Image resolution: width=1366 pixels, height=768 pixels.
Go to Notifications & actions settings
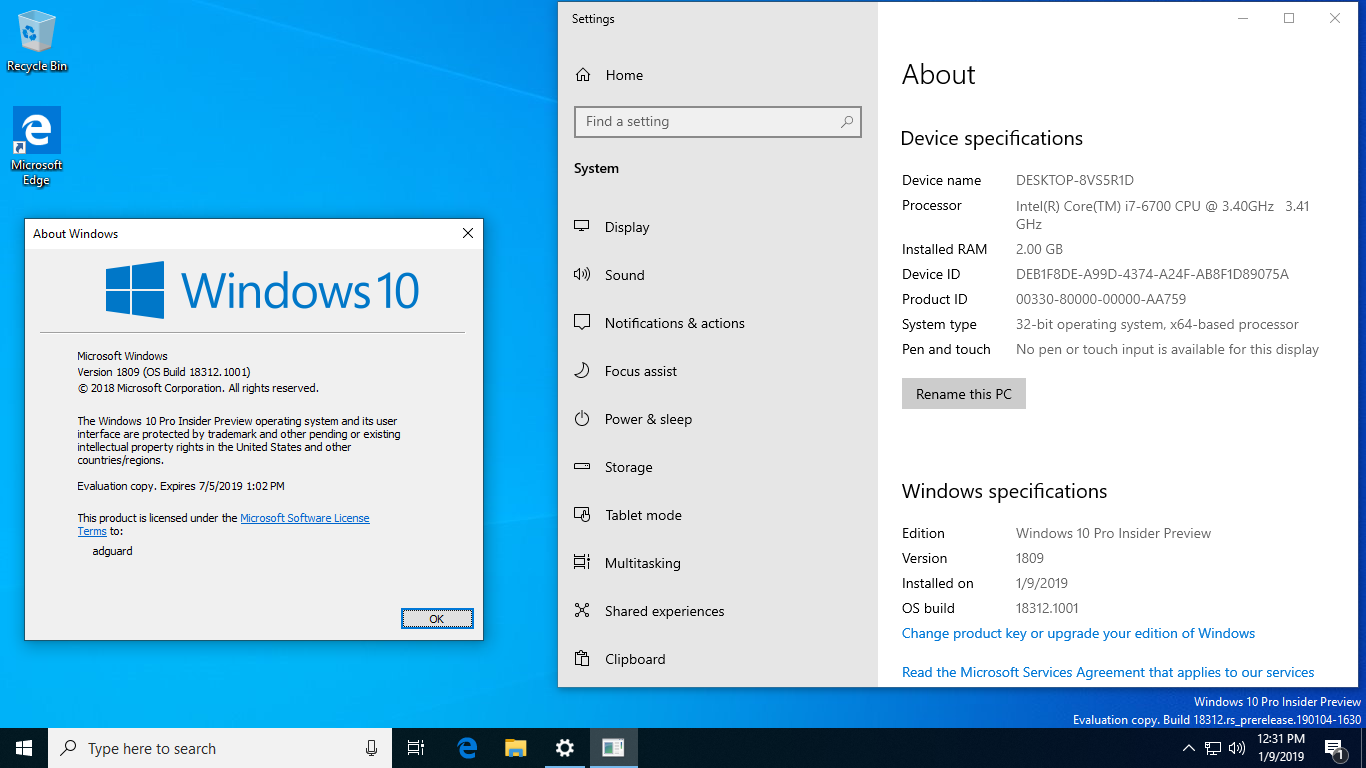click(x=717, y=323)
